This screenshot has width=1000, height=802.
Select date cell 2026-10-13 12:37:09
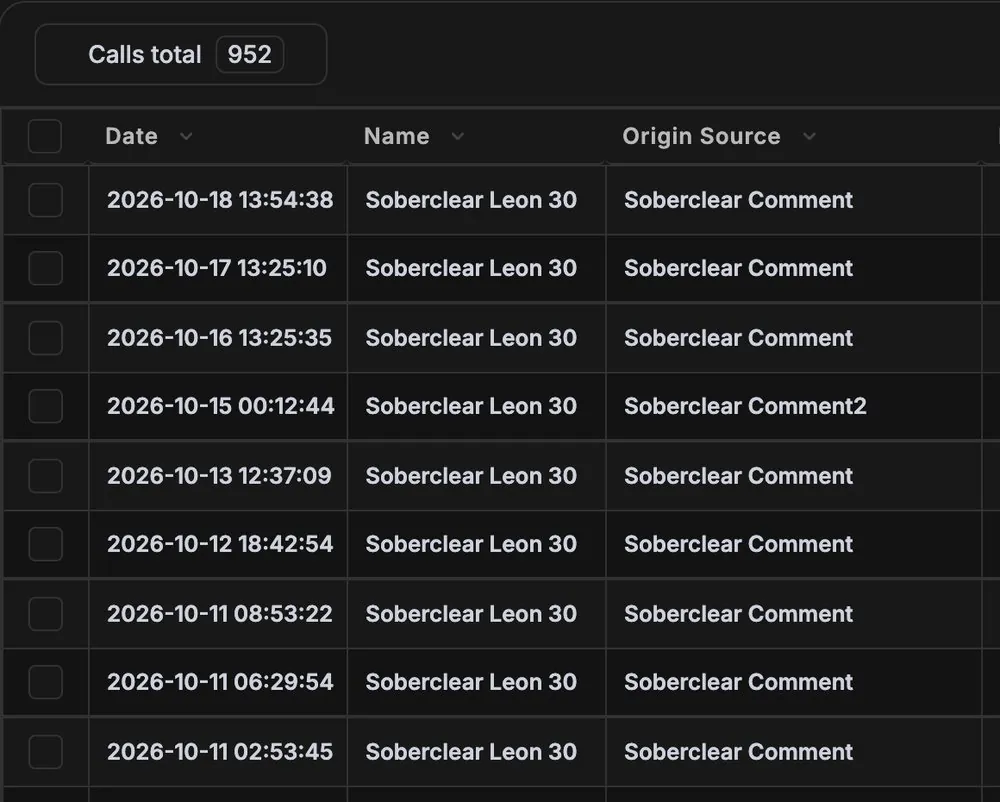pos(219,476)
